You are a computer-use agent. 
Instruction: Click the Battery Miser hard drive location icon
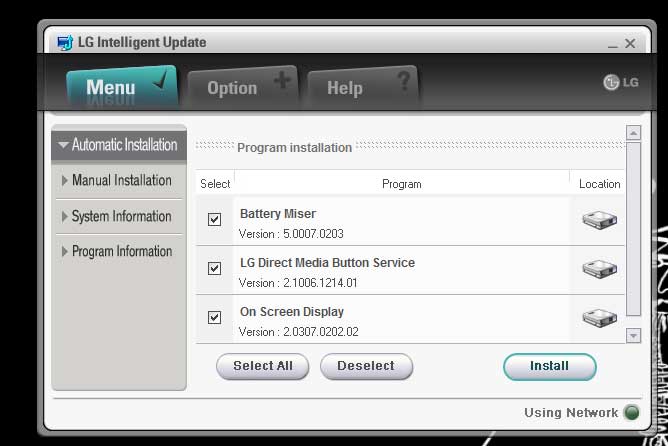coord(599,220)
